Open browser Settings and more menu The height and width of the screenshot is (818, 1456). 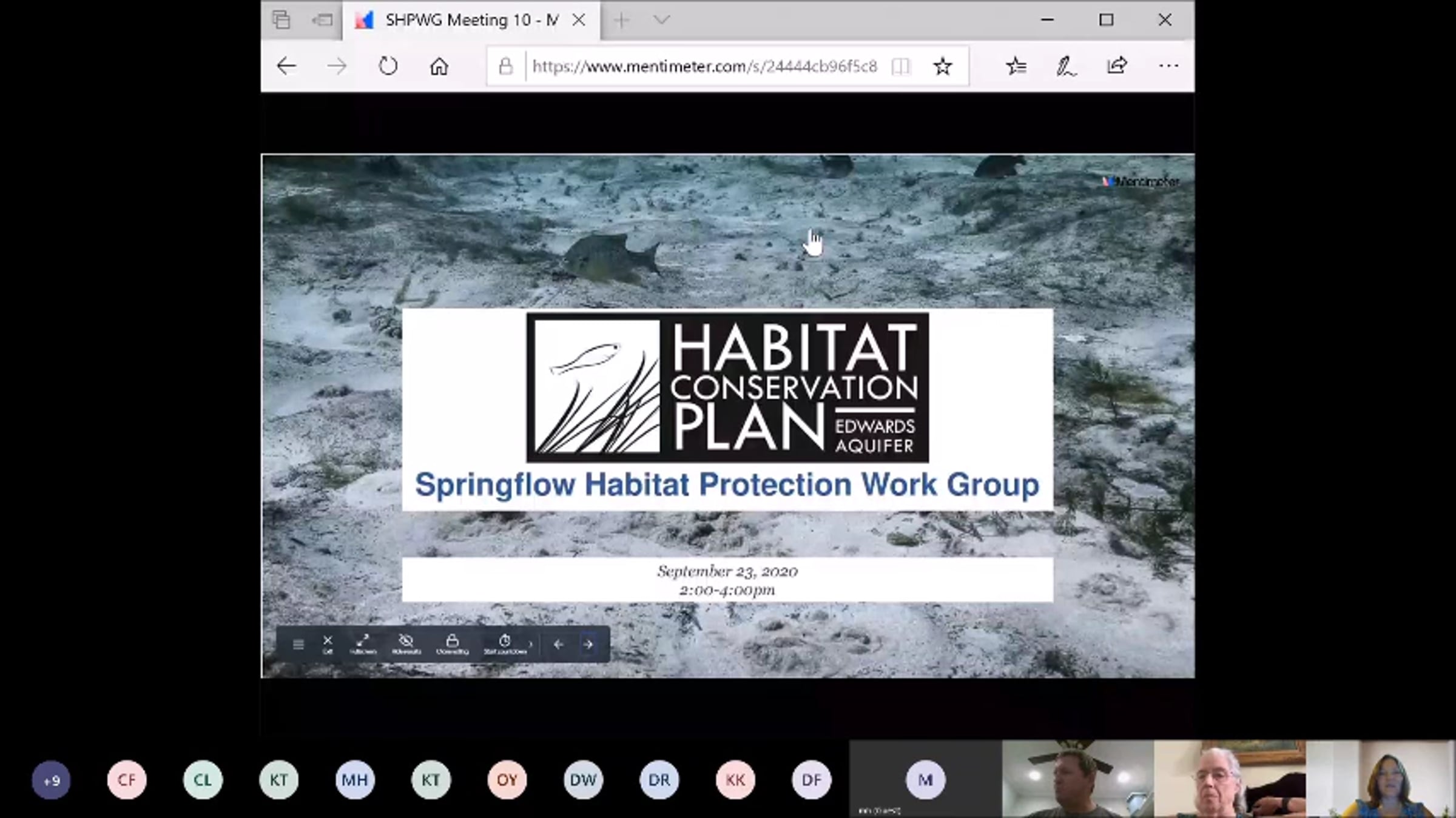pos(1168,66)
